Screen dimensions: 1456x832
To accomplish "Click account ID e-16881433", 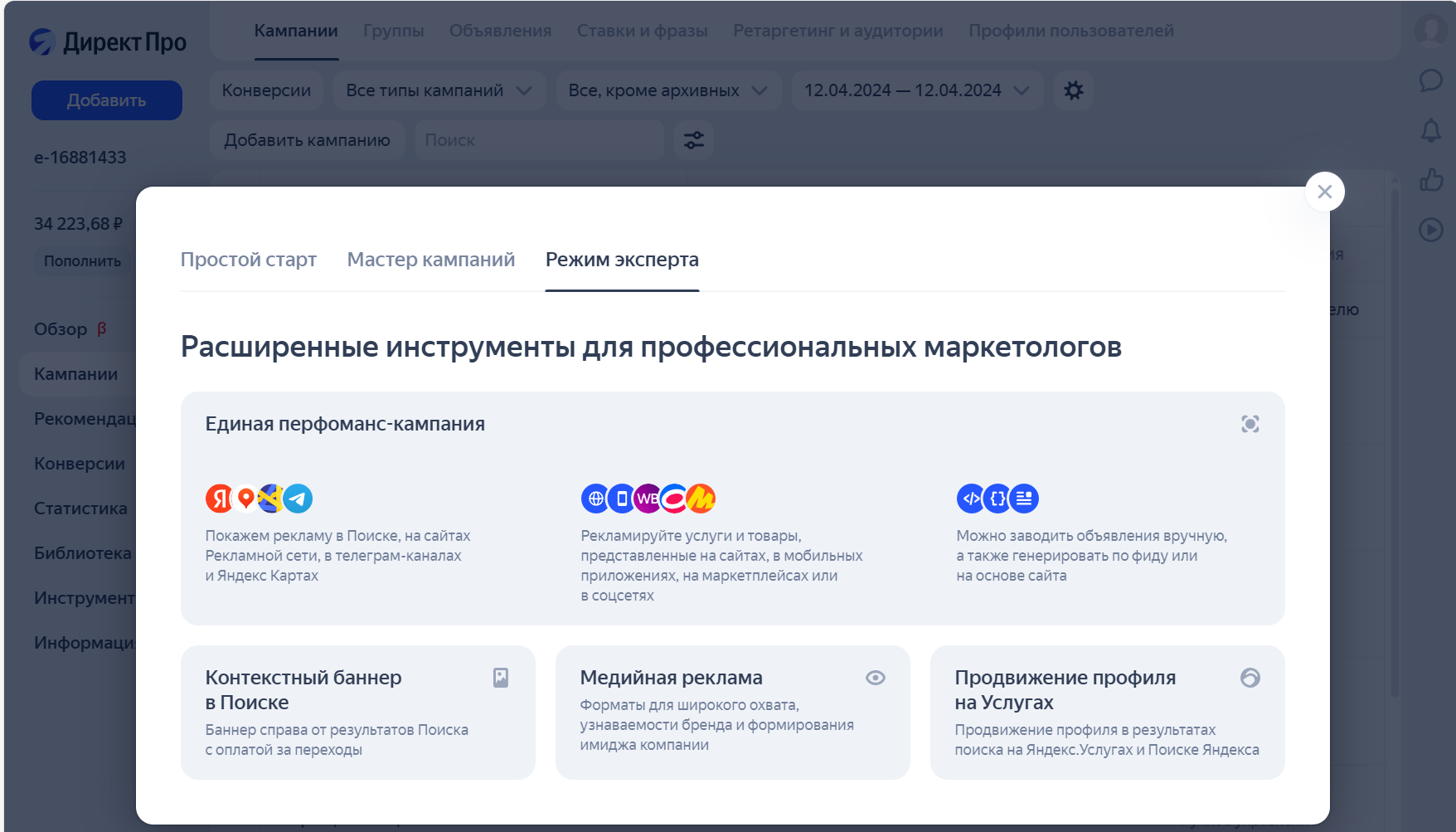I will coord(80,158).
